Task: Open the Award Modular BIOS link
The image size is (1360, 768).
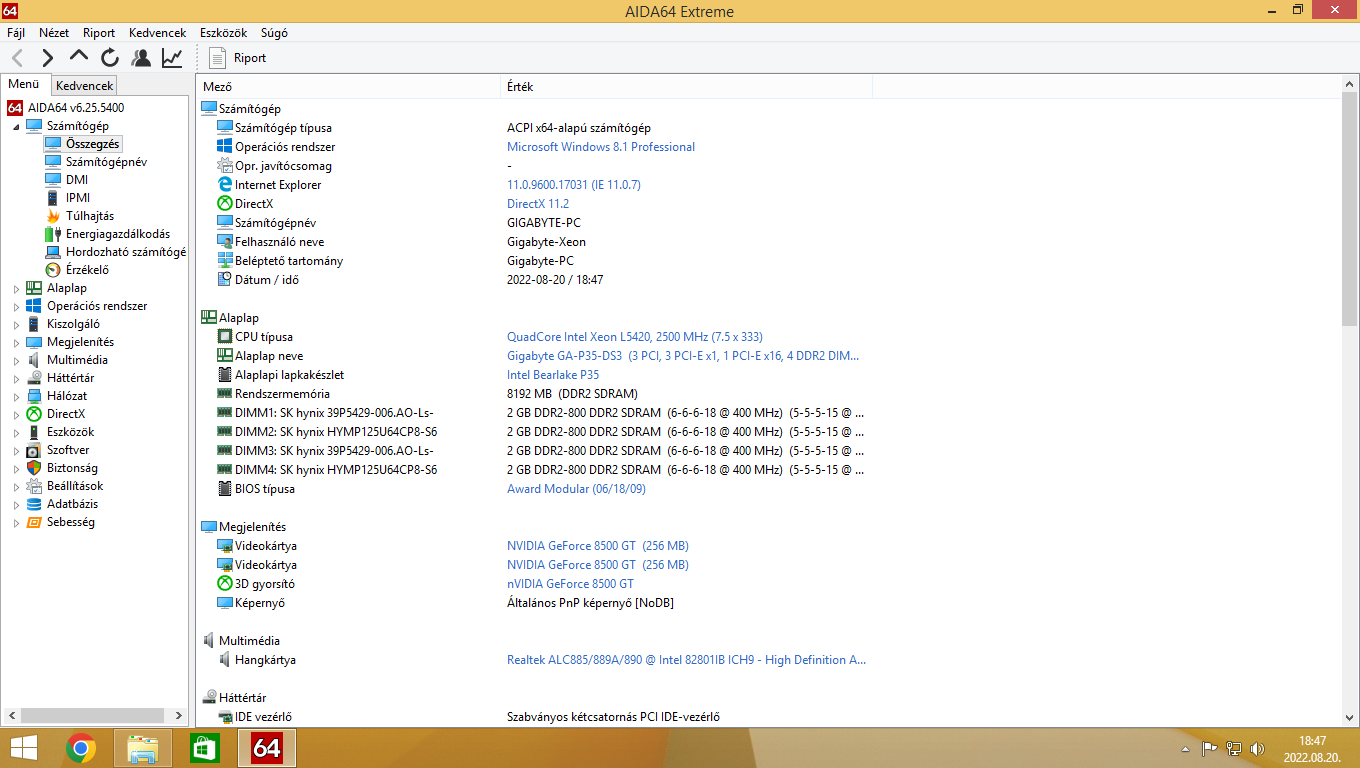Action: pyautogui.click(x=576, y=489)
